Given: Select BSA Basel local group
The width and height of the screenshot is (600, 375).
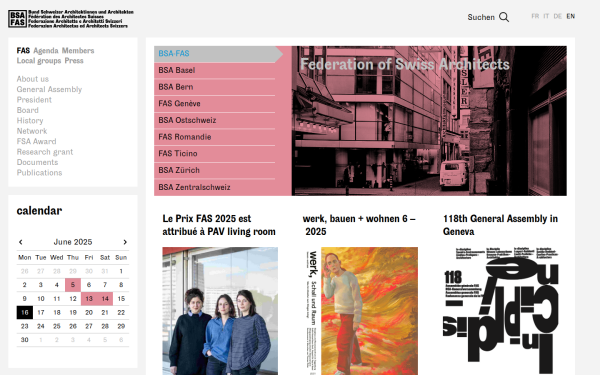Looking at the screenshot, I should click(214, 70).
